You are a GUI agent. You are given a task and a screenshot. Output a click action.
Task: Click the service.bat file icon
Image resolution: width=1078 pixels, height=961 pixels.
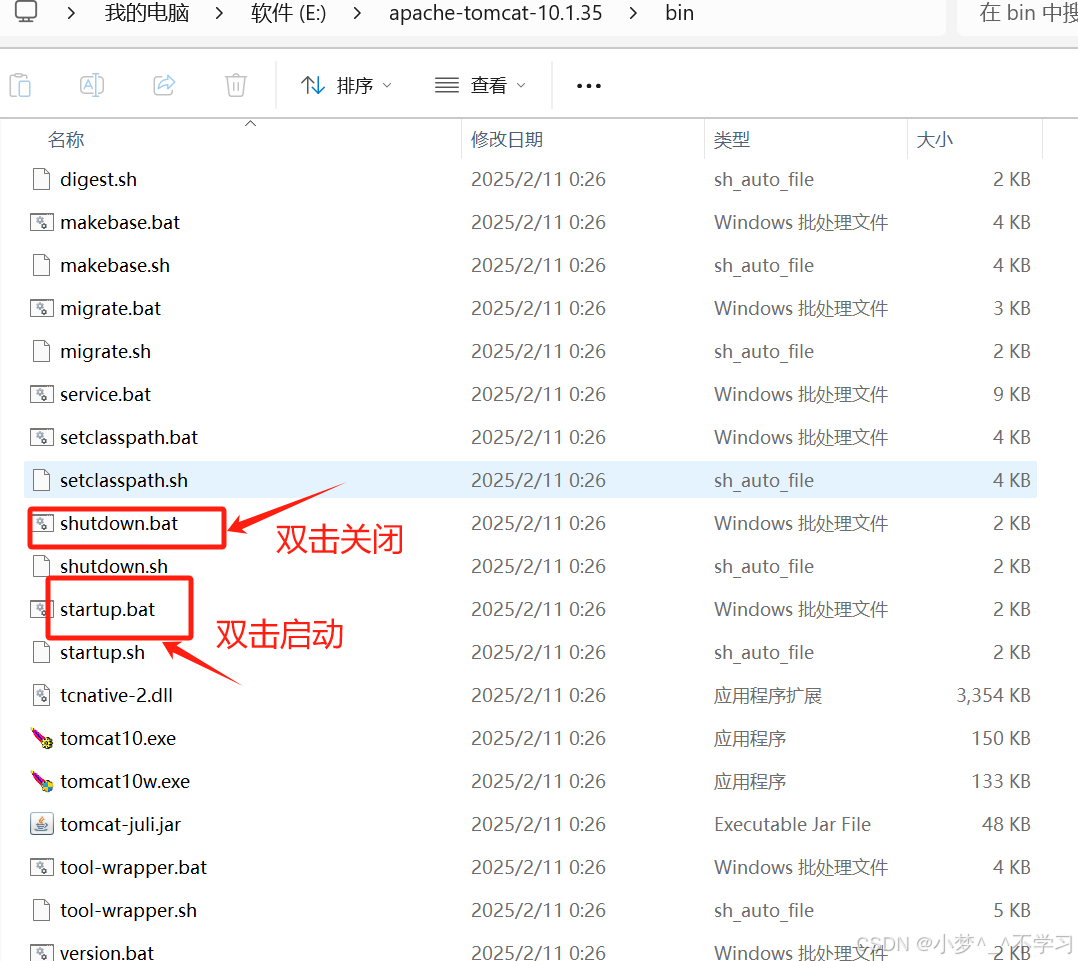click(x=42, y=394)
